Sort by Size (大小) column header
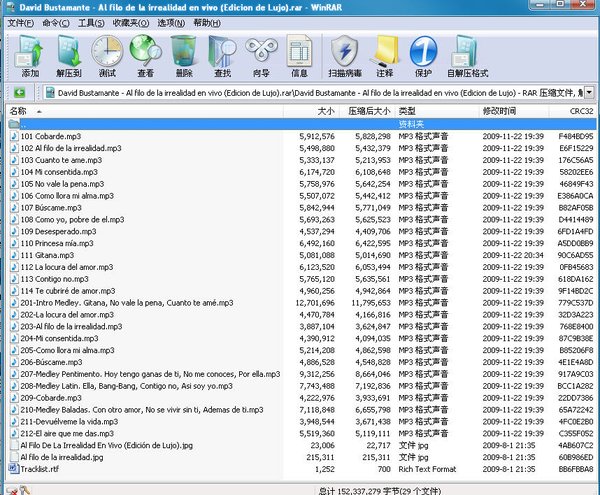 (311, 111)
